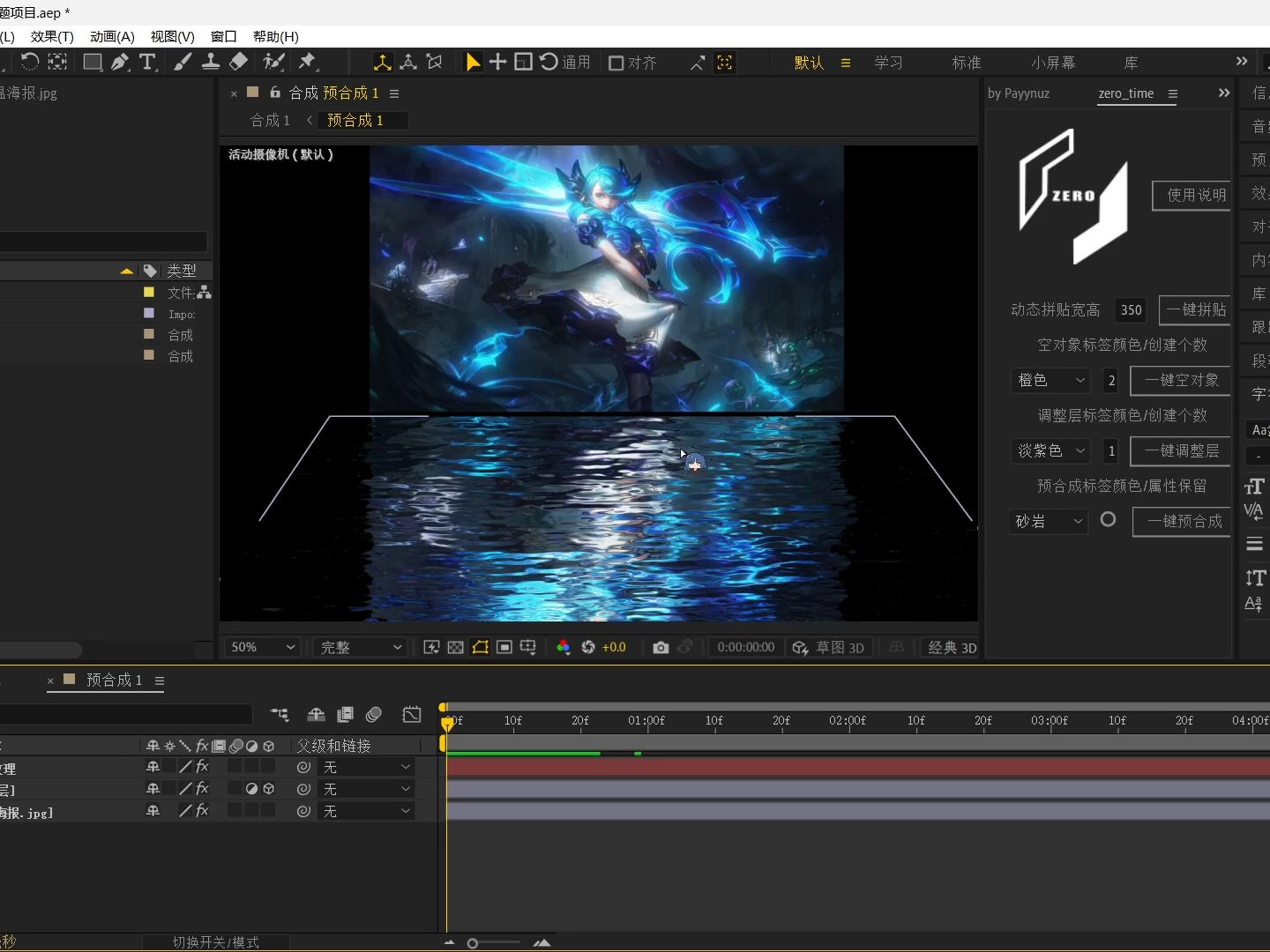Viewport: 1270px width, 952px height.
Task: Select the Eraser tool
Action: pos(238,62)
